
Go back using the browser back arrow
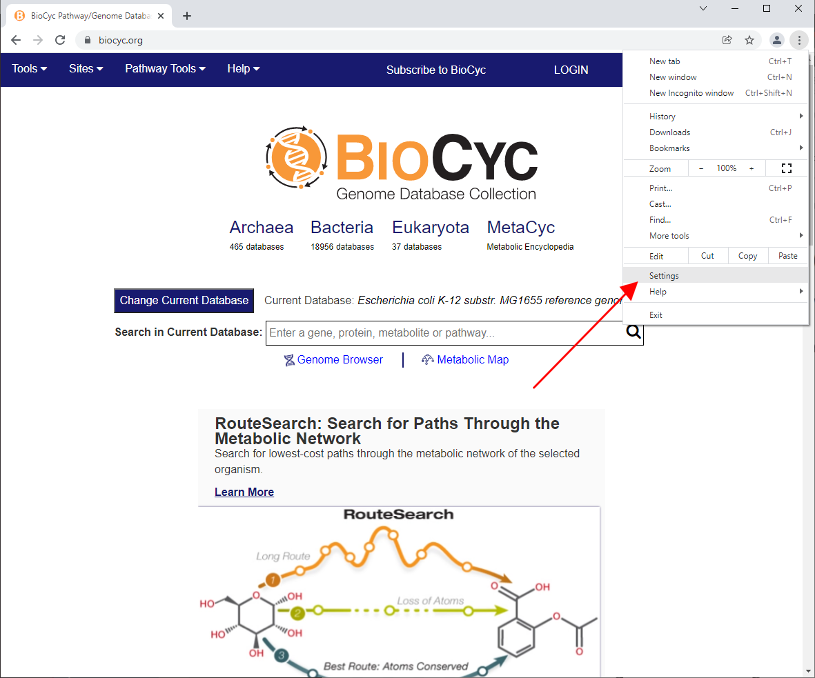[x=16, y=40]
